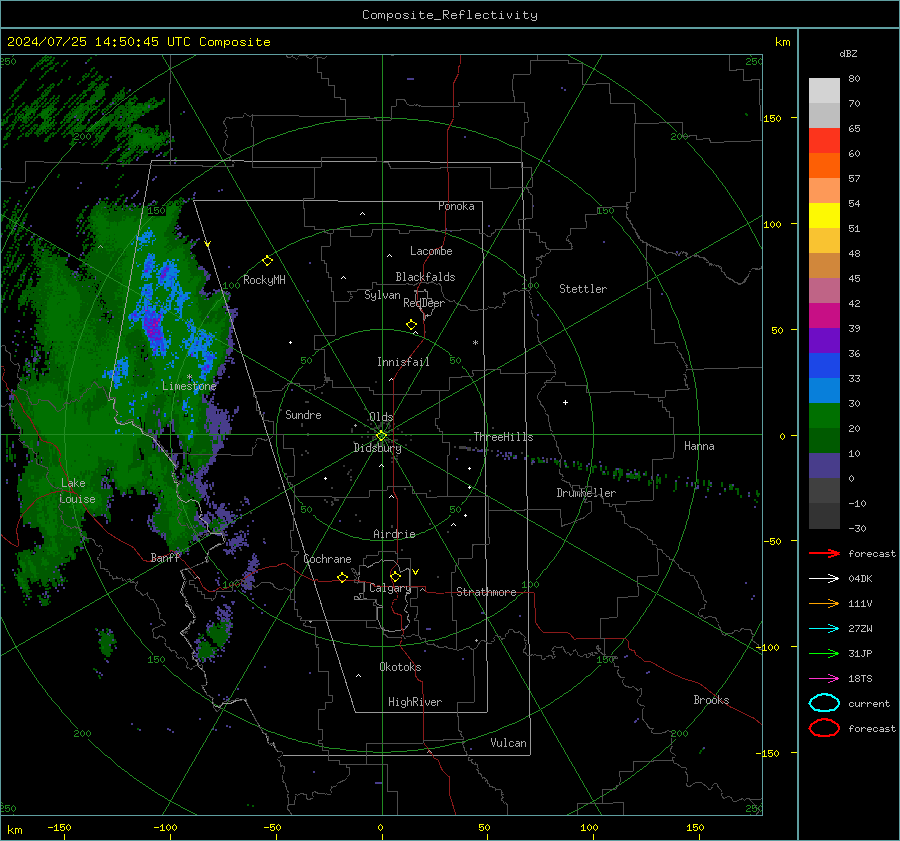This screenshot has height=841, width=900.
Task: Click the red forecast arrow in the legend
Action: [x=824, y=553]
